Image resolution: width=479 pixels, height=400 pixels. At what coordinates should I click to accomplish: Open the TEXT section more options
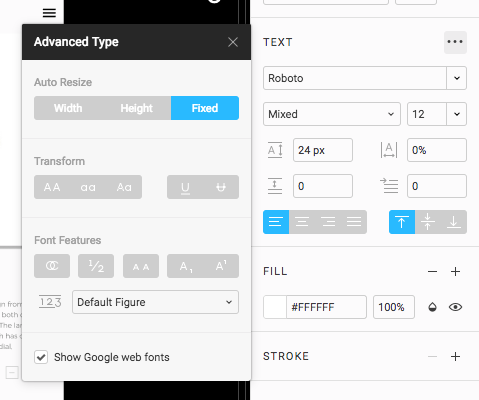[455, 42]
